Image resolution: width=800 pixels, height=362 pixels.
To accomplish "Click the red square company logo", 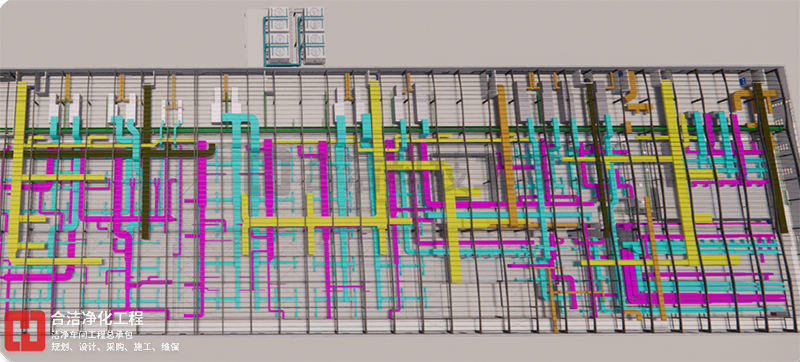I will pos(25,330).
